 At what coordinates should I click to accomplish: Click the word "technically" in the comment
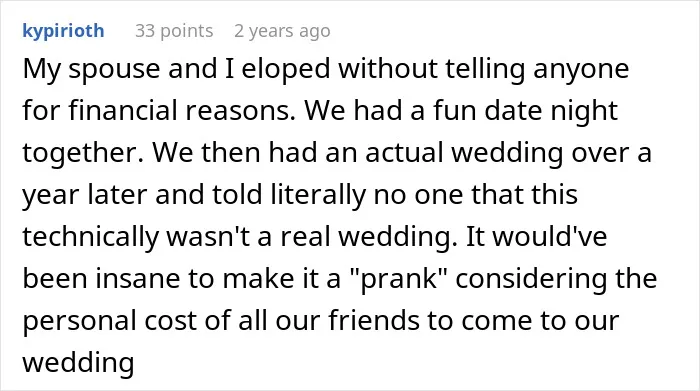tap(91, 237)
